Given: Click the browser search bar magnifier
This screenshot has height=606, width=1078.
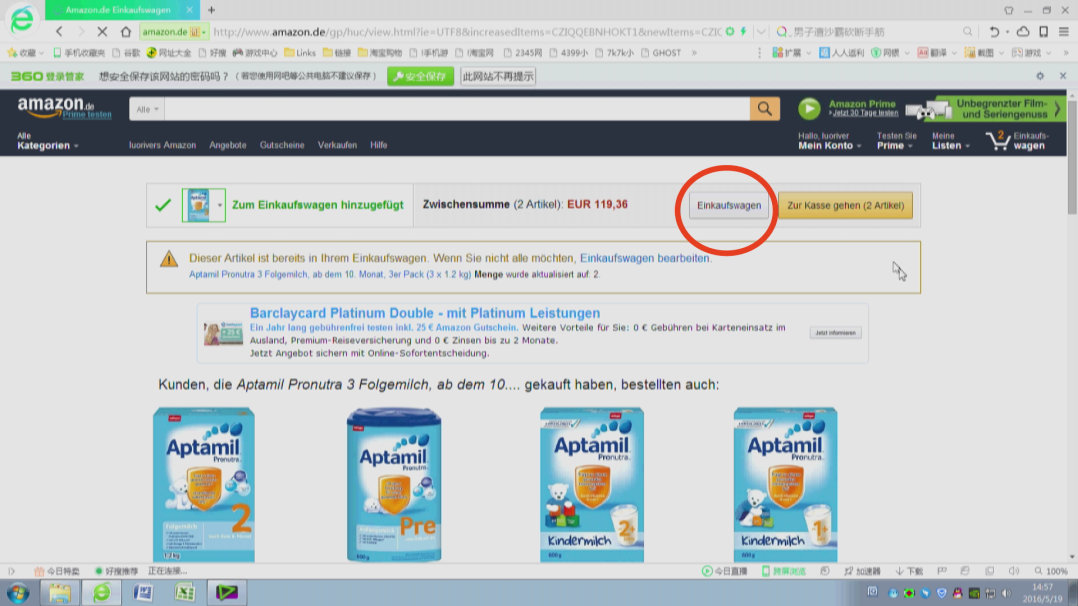Looking at the screenshot, I should [967, 32].
